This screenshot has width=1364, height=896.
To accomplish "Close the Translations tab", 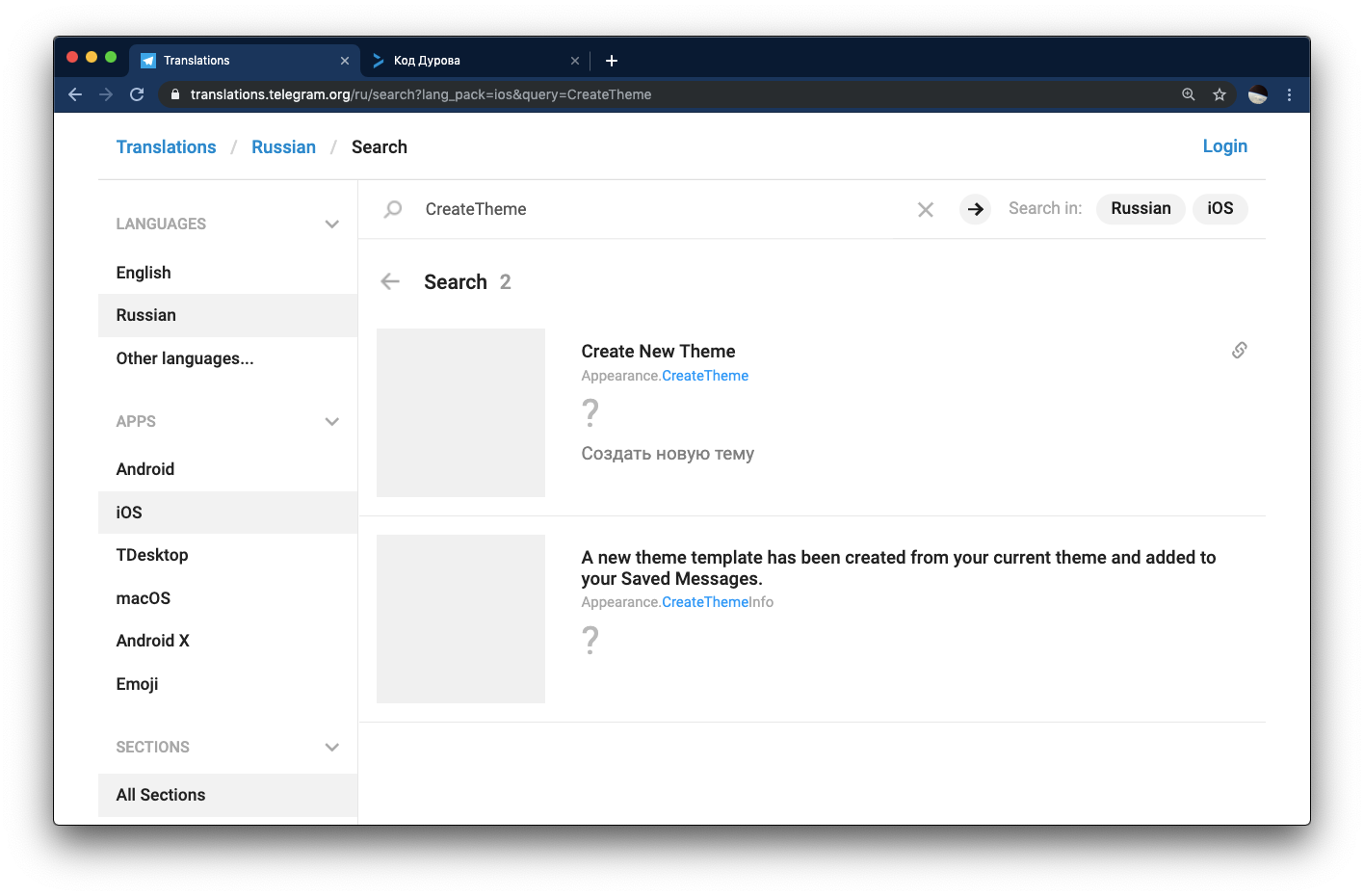I will coord(345,61).
